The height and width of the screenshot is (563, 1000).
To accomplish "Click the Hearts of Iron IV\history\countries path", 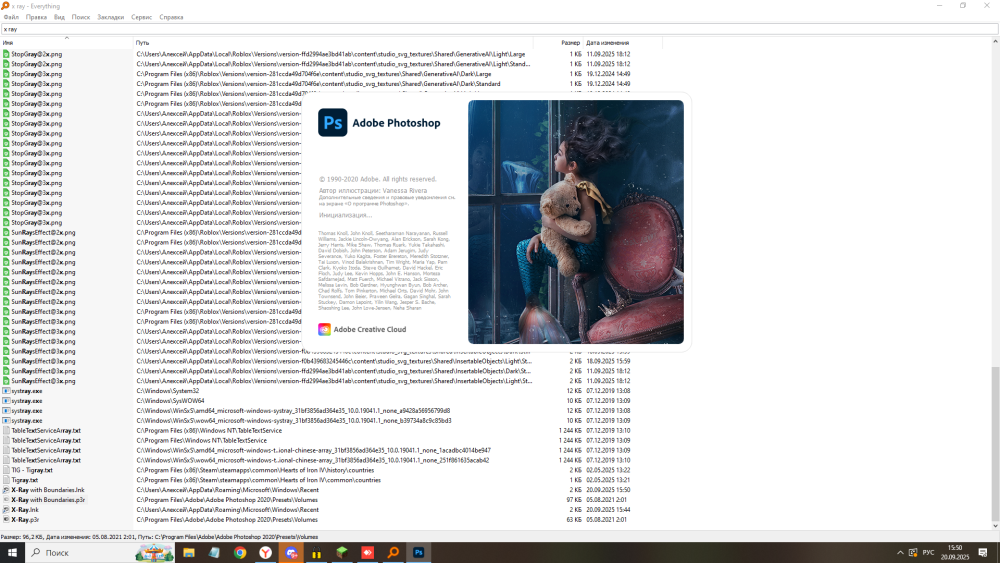I will pos(255,470).
